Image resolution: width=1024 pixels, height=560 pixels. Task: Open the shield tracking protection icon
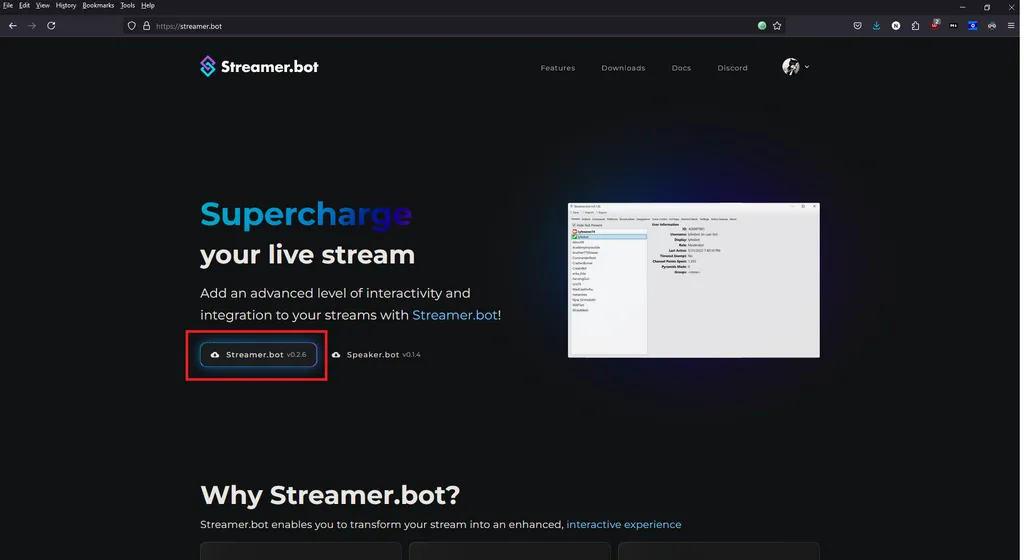click(131, 26)
